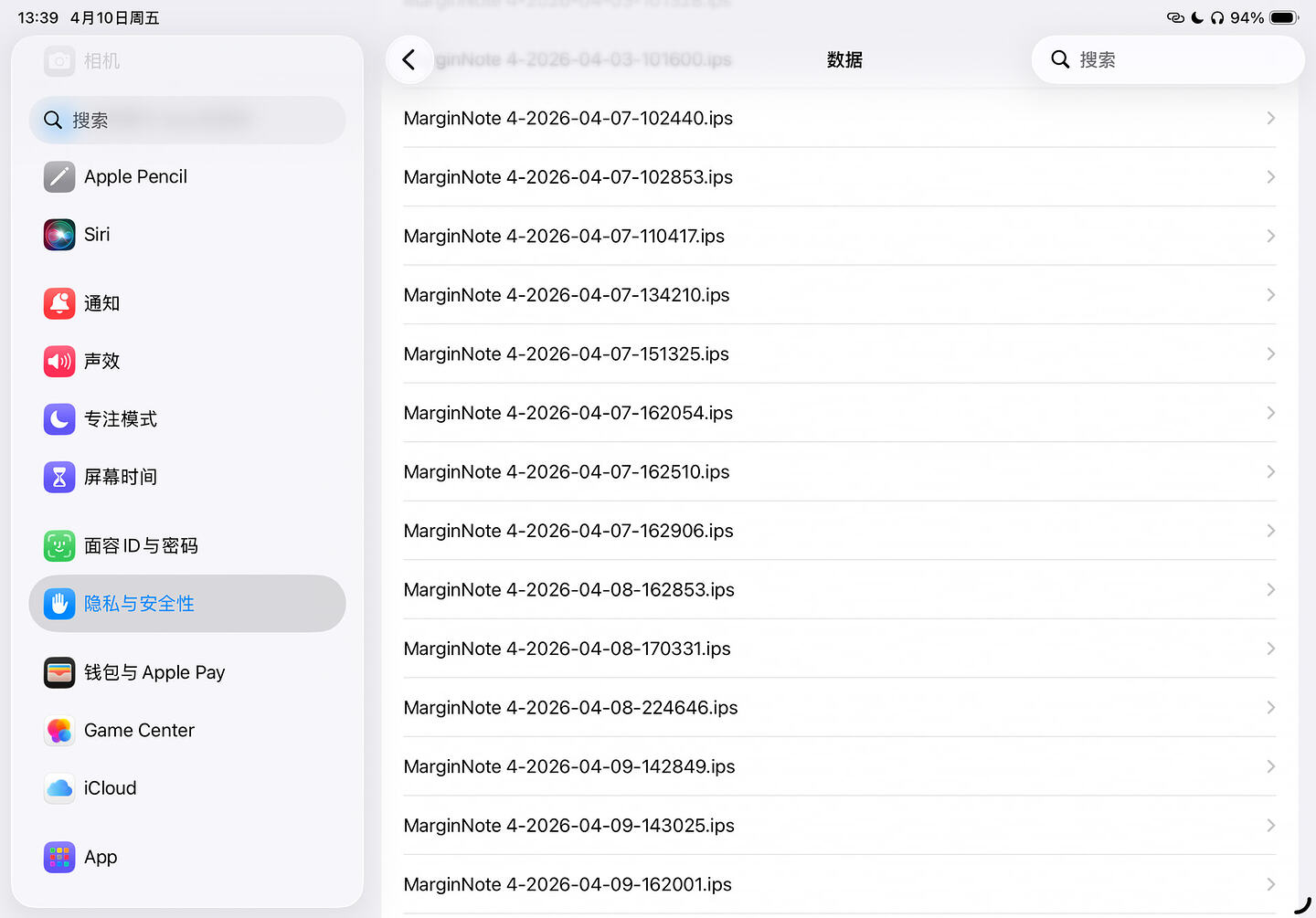Viewport: 1316px width, 918px height.
Task: Open the Game Center label
Action: [x=139, y=731]
